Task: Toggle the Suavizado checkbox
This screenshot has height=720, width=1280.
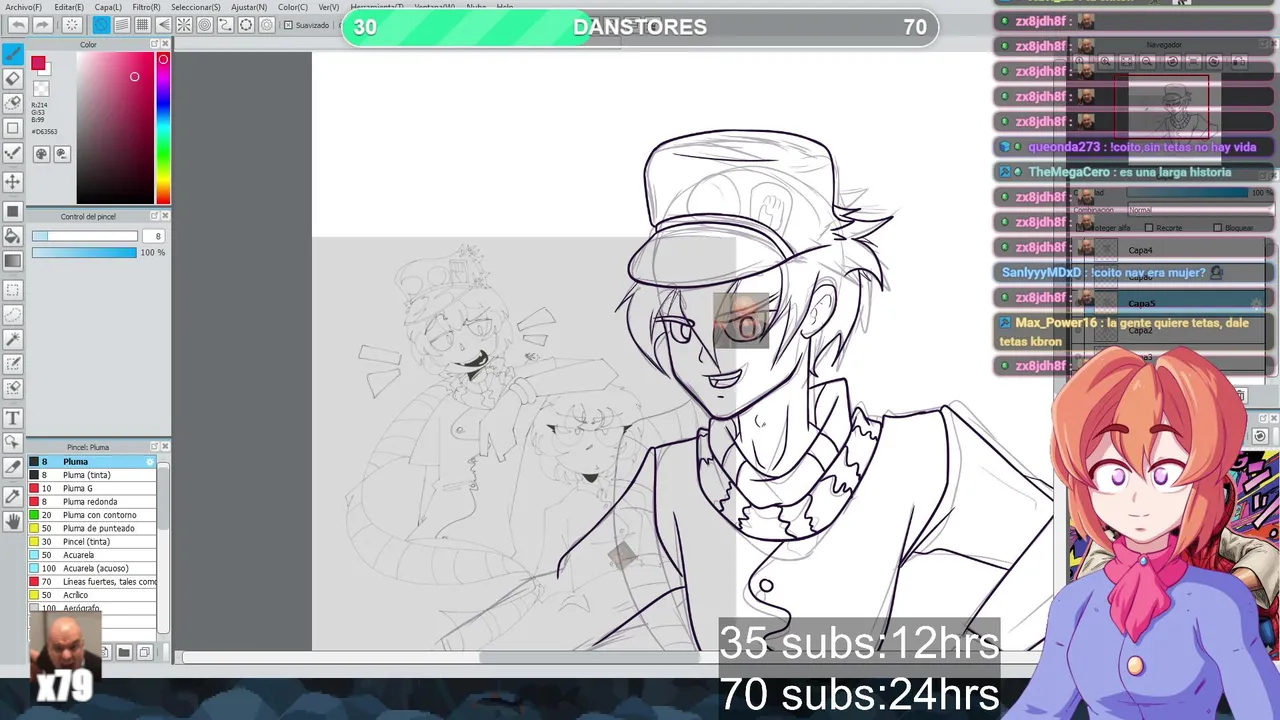Action: 288,25
